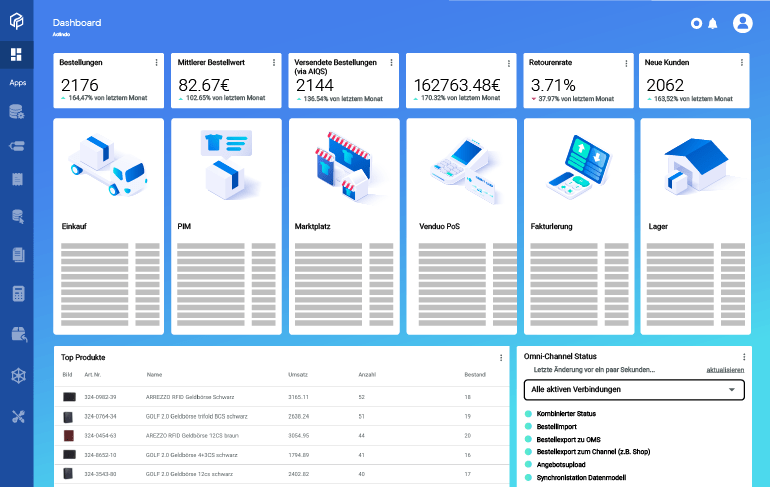Screen dimensions: 770x487
Task: Sort the table by Umsatz column header
Action: click(298, 375)
